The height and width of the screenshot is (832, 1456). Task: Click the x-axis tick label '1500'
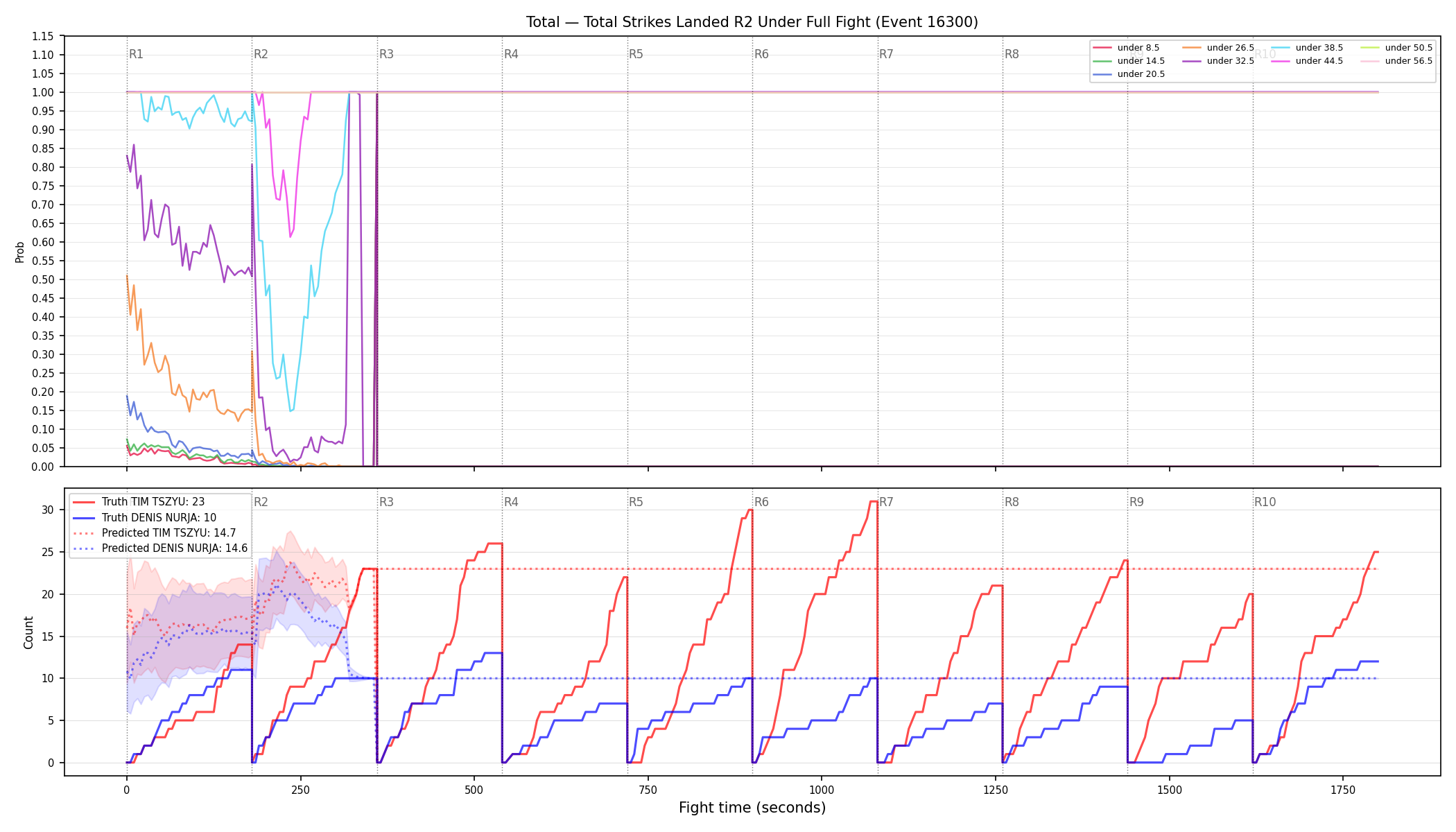[x=1170, y=790]
